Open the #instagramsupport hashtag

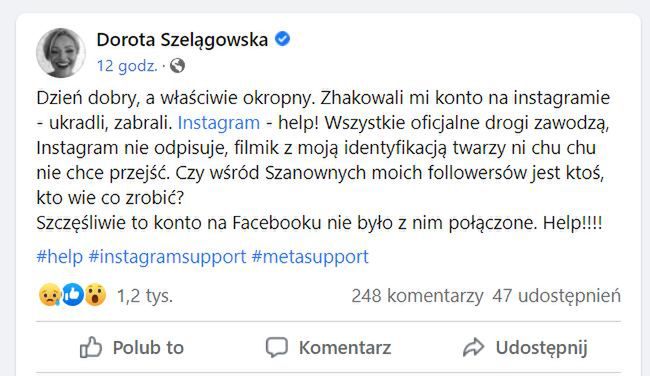tap(167, 257)
